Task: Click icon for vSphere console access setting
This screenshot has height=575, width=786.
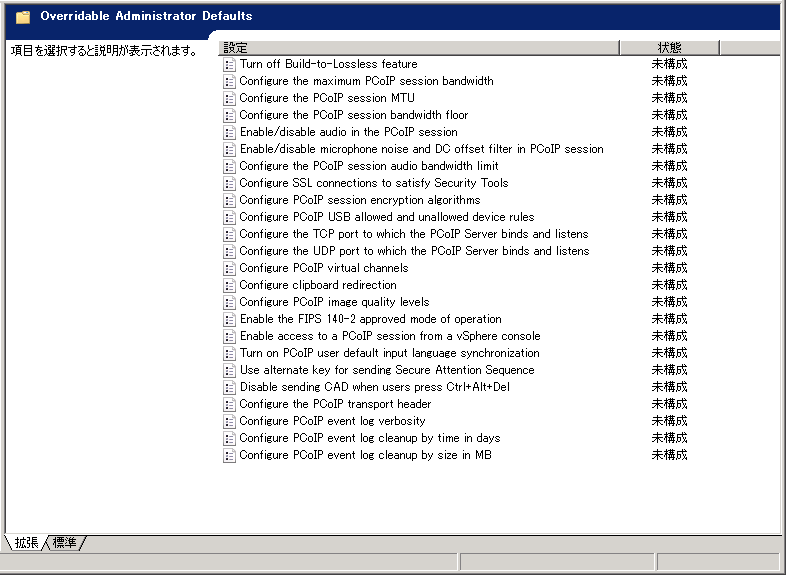Action: pyautogui.click(x=229, y=337)
